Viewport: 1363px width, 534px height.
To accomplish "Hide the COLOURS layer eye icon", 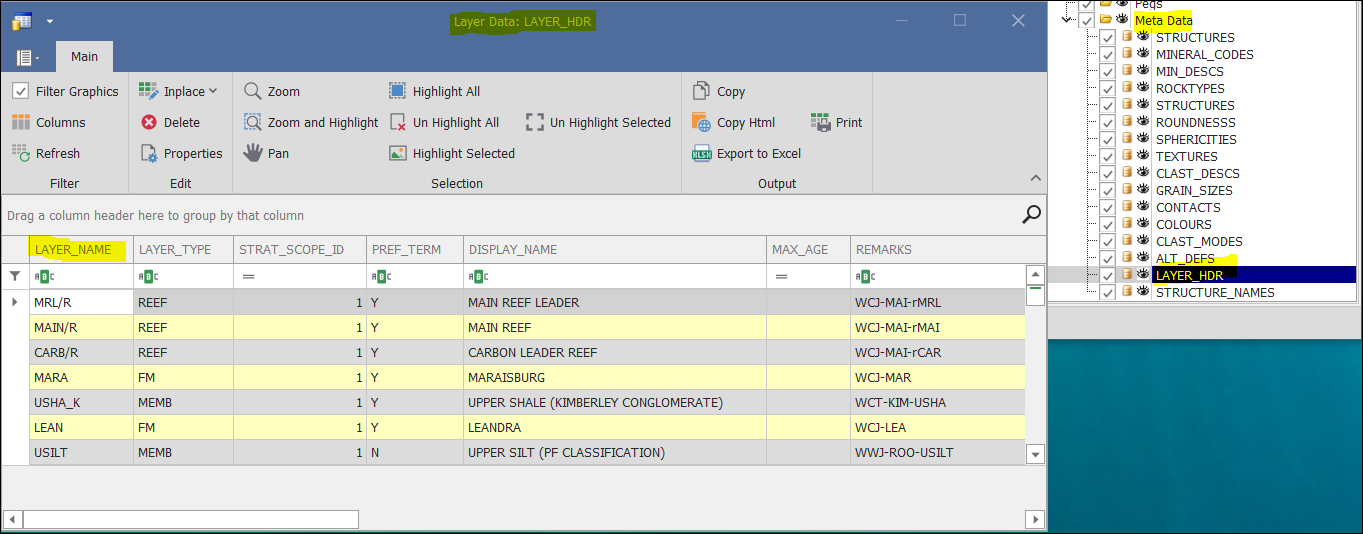I will coord(1142,224).
